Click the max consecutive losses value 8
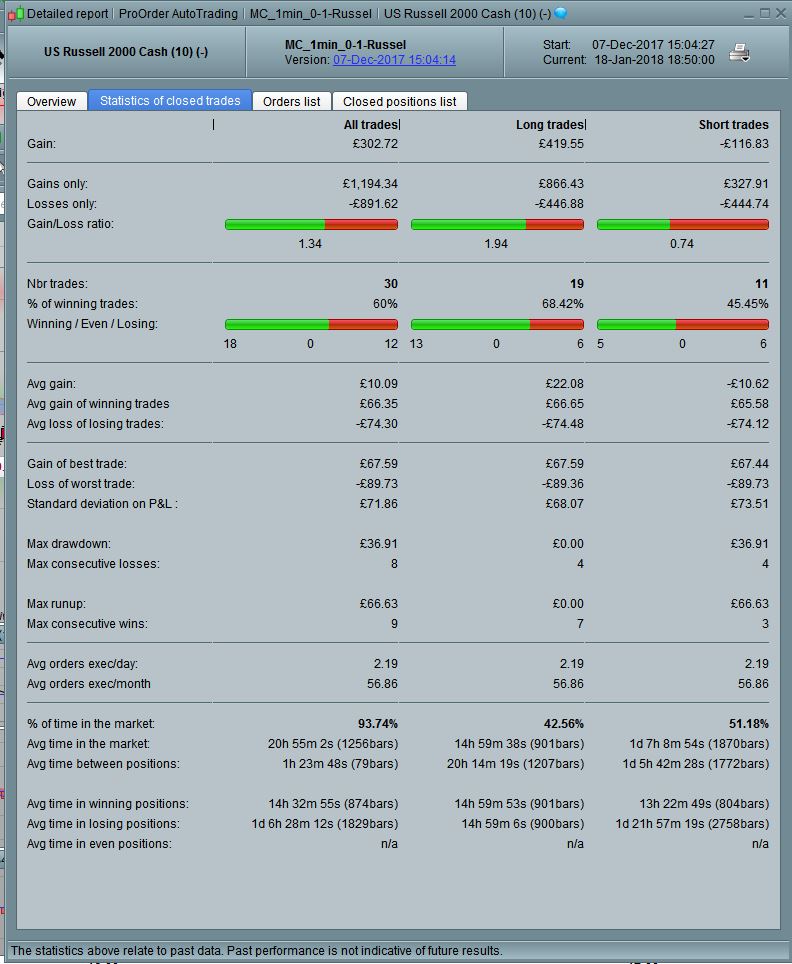 point(394,564)
